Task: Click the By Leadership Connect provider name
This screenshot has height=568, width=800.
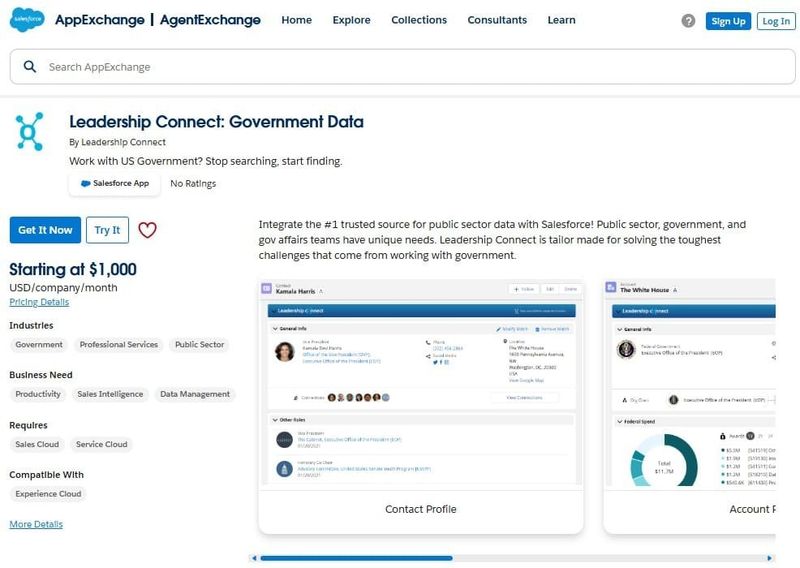Action: click(x=117, y=142)
